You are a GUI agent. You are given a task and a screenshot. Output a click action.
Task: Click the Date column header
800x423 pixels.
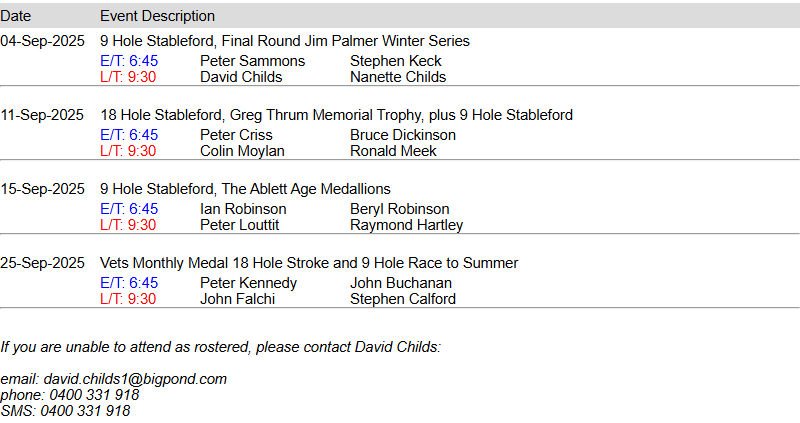(x=16, y=16)
